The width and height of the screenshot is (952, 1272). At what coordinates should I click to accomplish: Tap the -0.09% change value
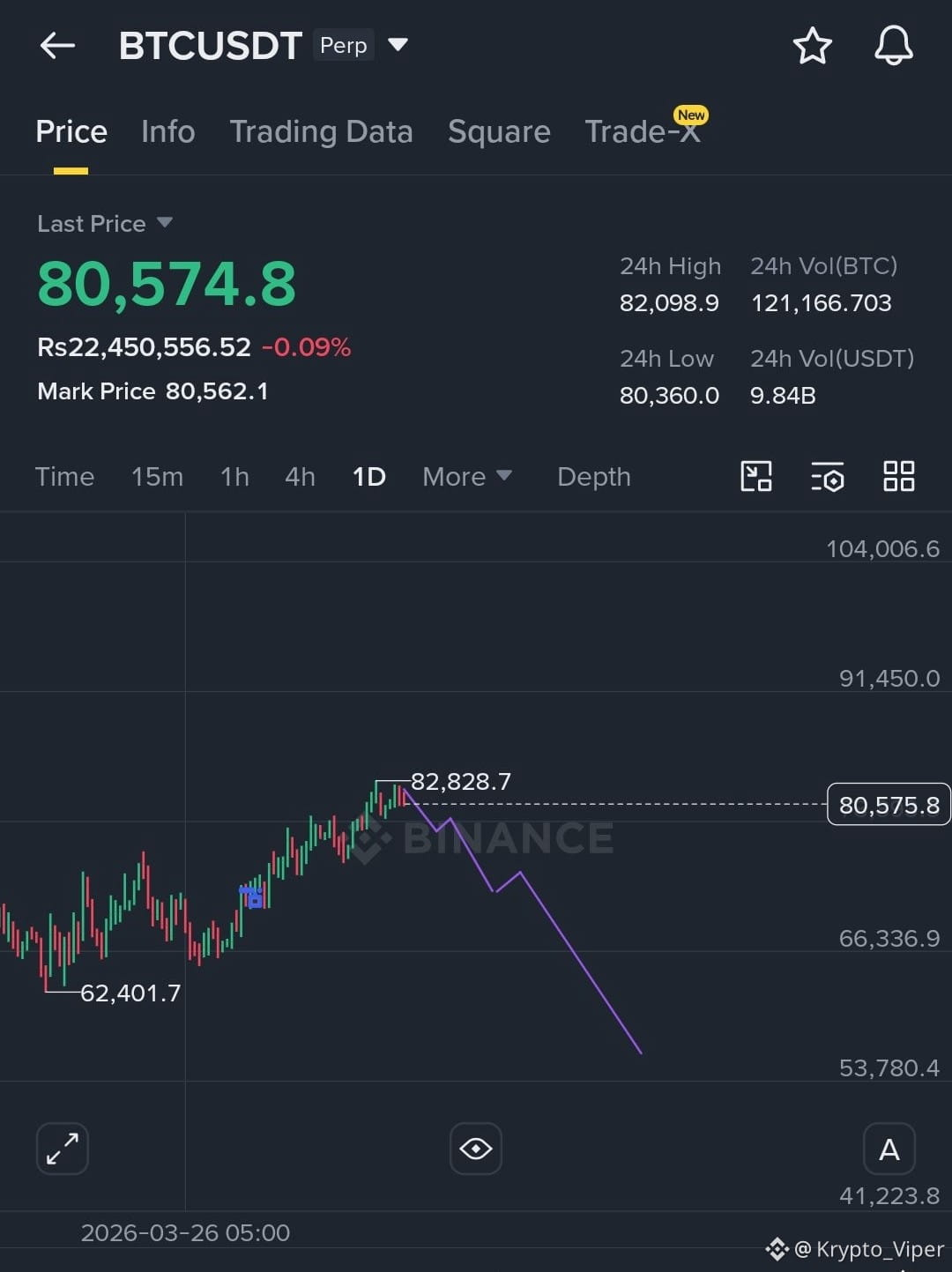306,347
